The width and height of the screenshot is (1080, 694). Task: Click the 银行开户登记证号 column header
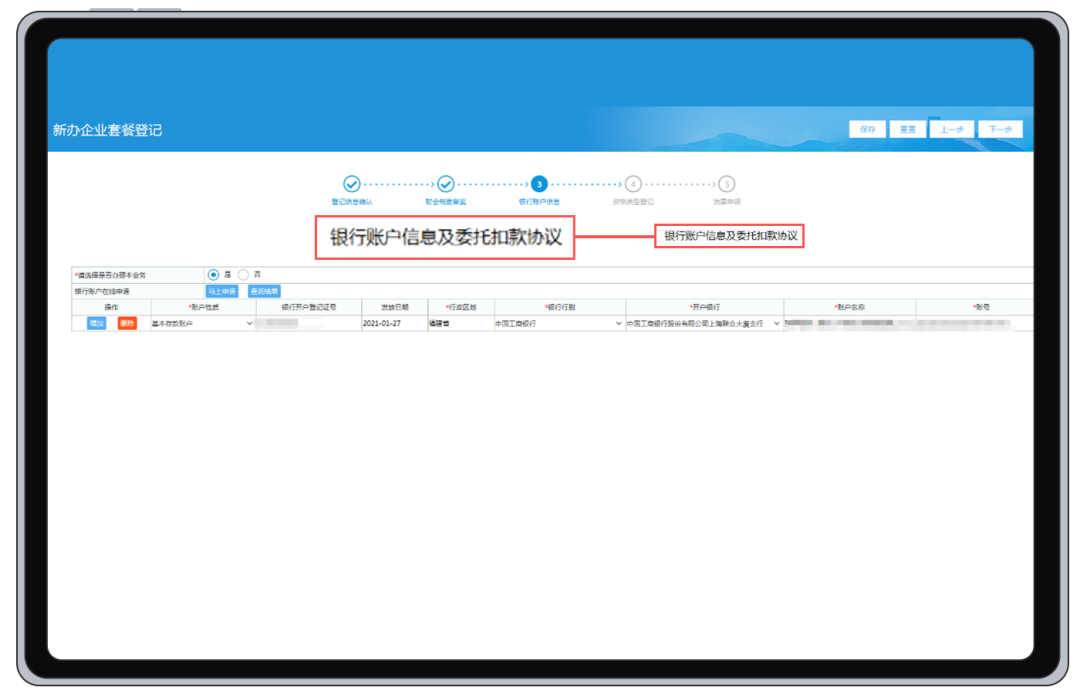pos(309,307)
